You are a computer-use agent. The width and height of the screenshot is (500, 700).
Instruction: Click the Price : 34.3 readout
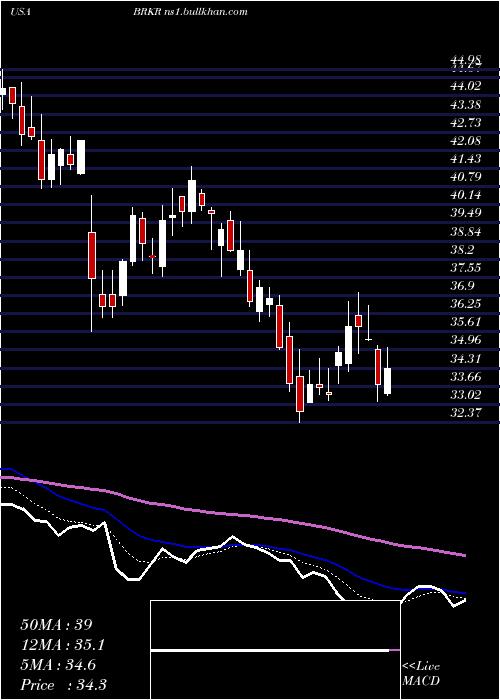(63, 685)
